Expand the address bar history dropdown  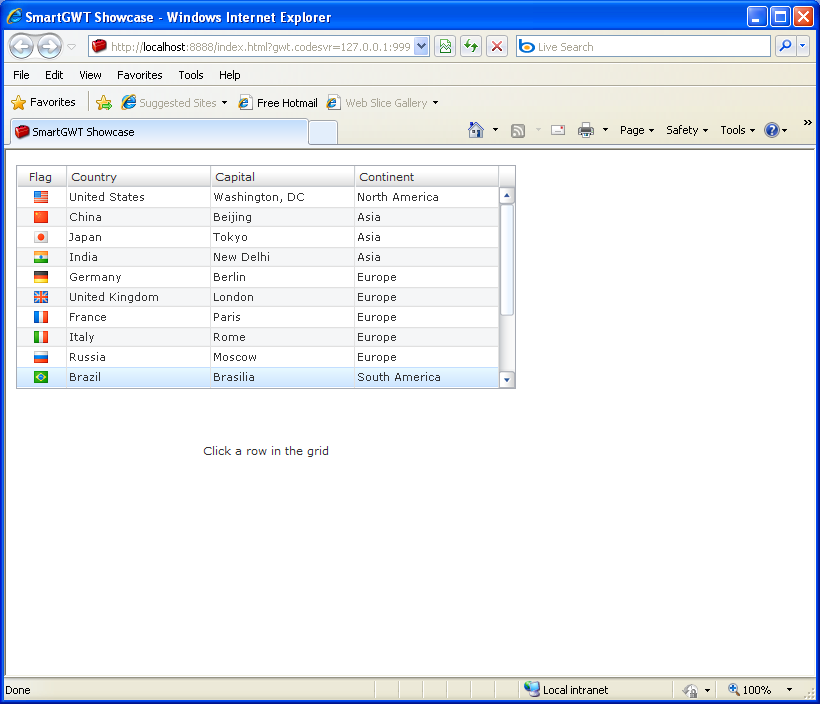tap(422, 47)
